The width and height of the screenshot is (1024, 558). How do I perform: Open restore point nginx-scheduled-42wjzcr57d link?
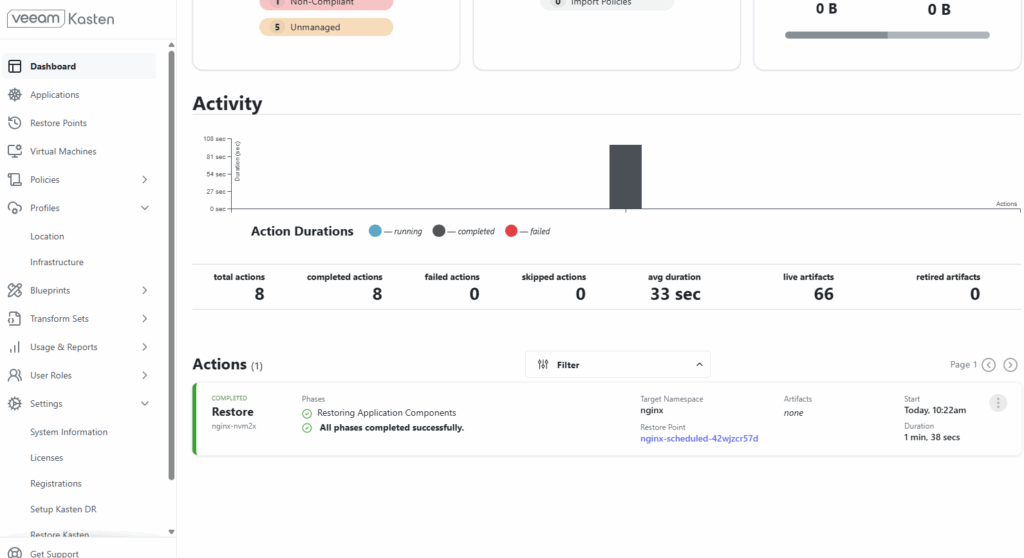(699, 438)
